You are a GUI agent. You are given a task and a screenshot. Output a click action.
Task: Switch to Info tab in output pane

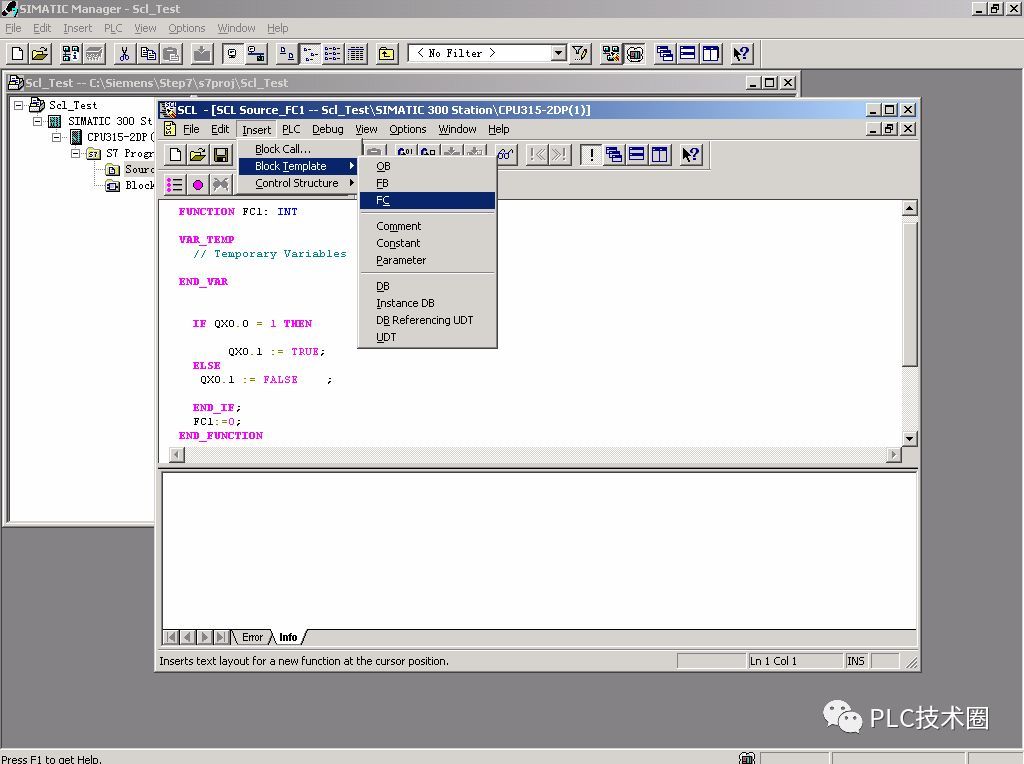[288, 637]
